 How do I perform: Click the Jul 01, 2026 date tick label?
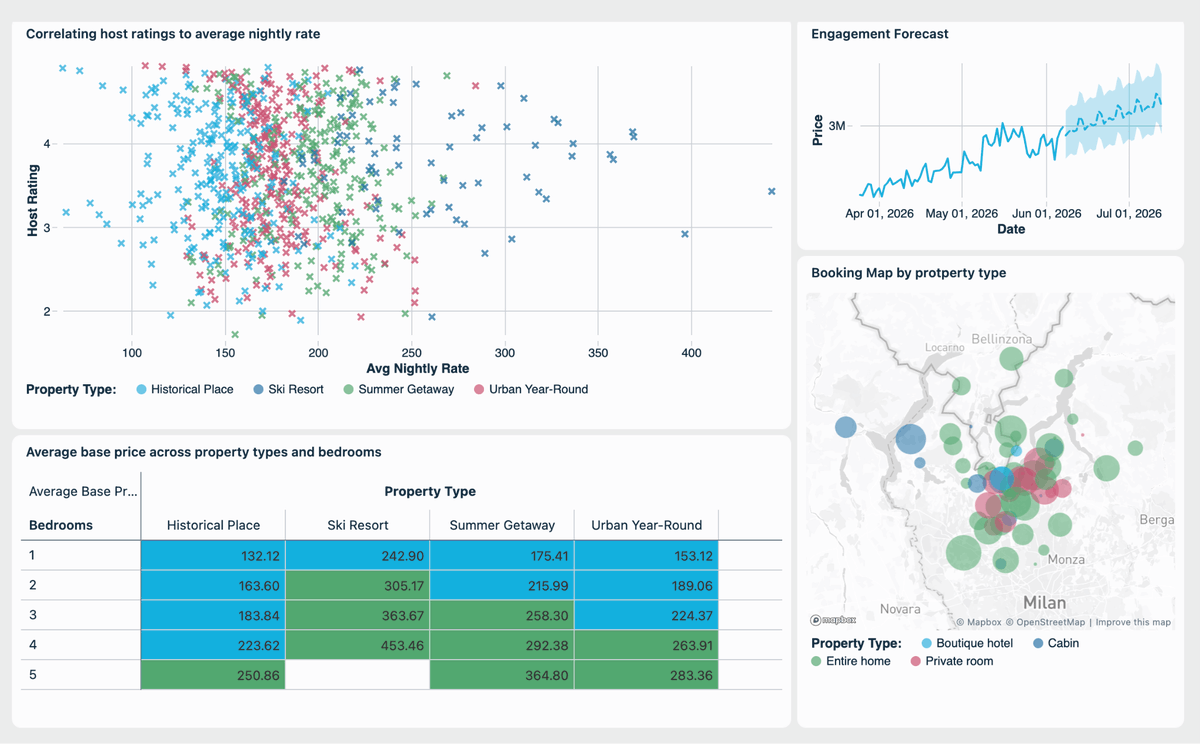[x=1129, y=213]
